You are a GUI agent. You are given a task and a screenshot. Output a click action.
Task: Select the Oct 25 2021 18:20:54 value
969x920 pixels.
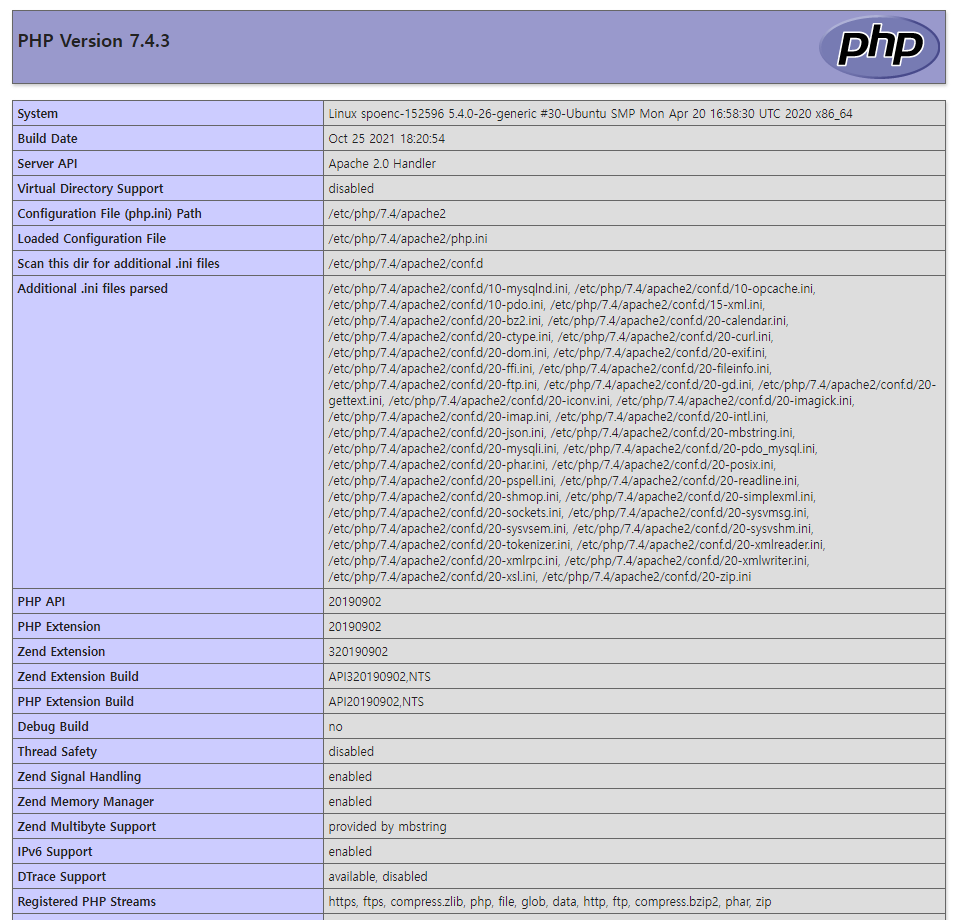(x=386, y=138)
